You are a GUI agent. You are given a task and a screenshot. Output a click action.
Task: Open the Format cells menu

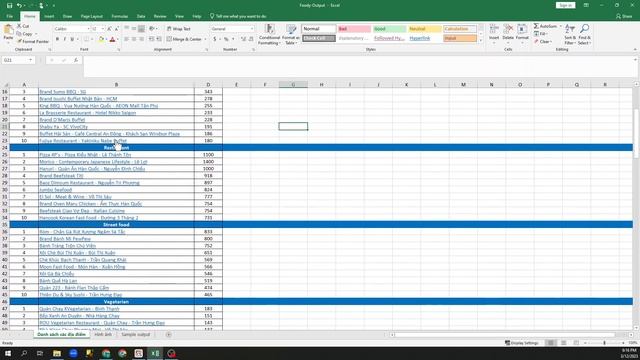522,33
